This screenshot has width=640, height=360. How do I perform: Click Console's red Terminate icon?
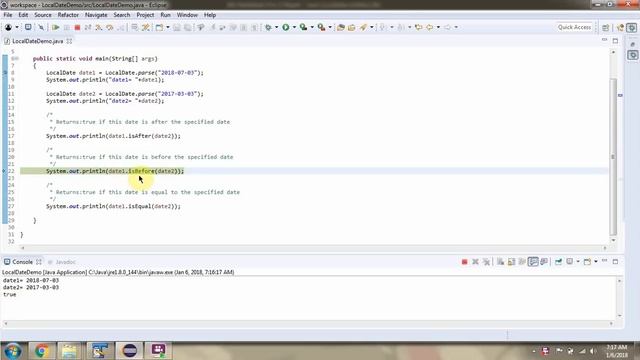(x=464, y=262)
